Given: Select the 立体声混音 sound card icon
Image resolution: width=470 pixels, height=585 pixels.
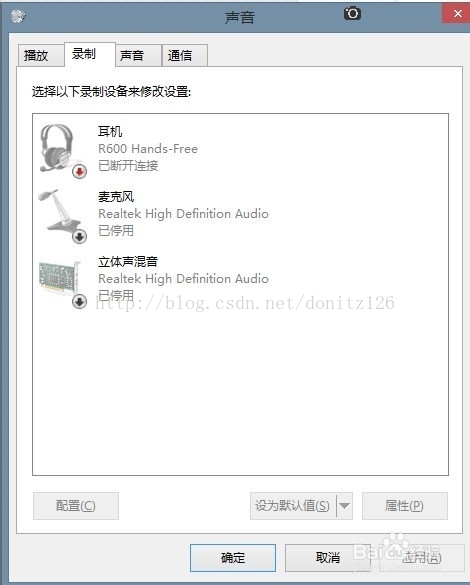Looking at the screenshot, I should point(60,277).
